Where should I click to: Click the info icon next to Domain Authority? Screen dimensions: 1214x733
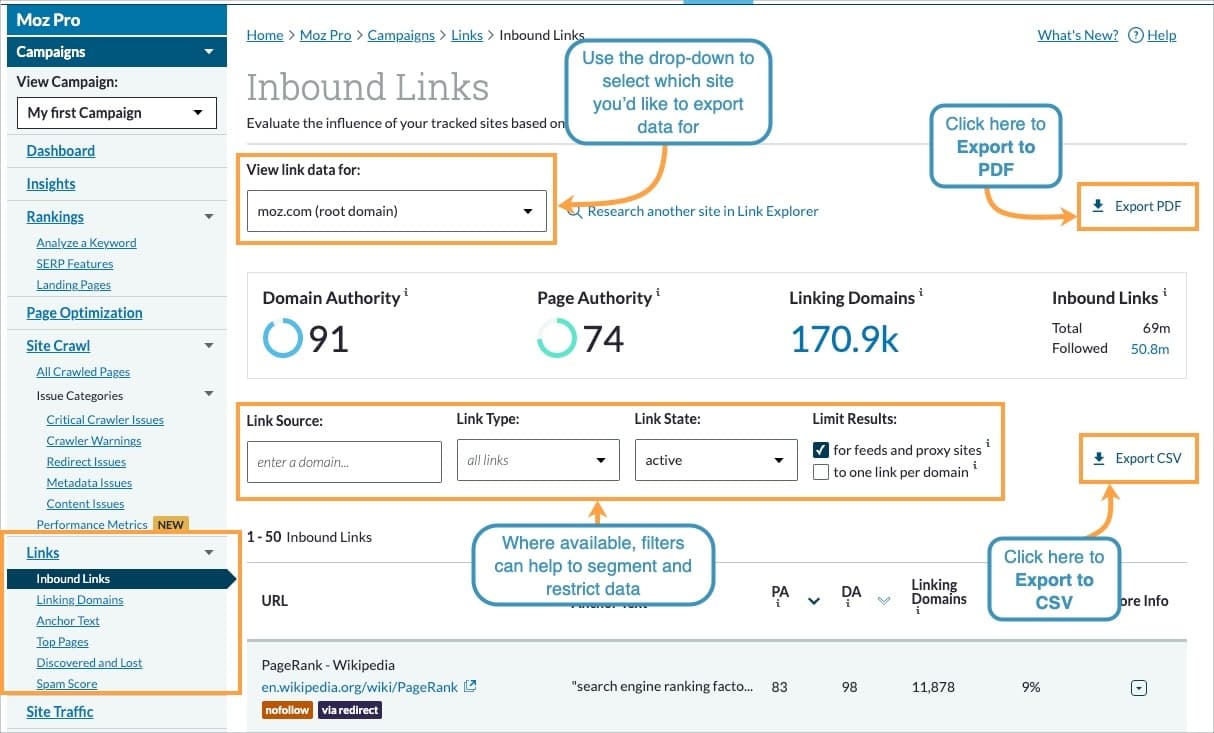pos(405,292)
